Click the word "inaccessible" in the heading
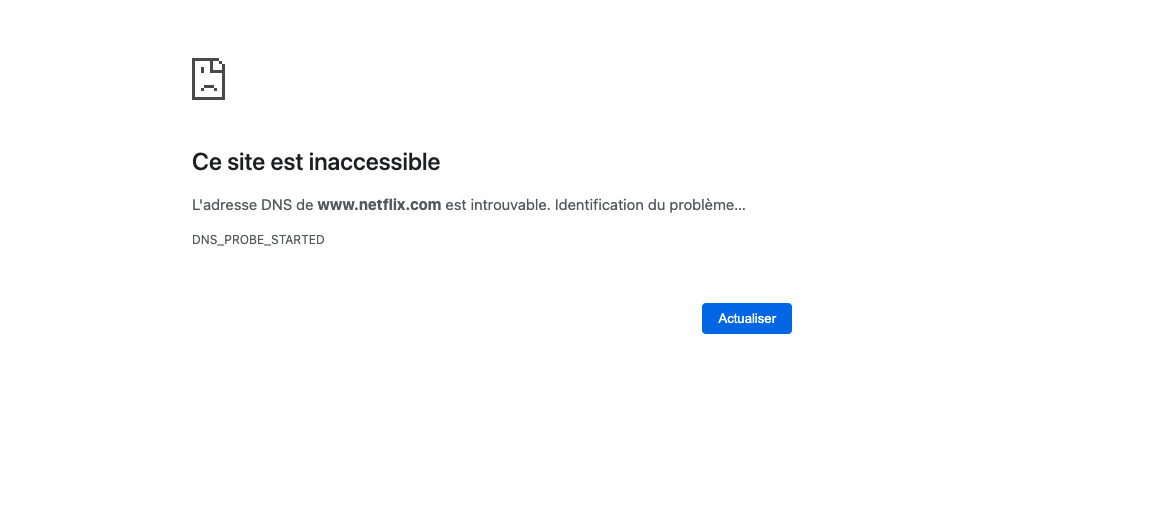The height and width of the screenshot is (523, 1171). pyautogui.click(x=375, y=162)
